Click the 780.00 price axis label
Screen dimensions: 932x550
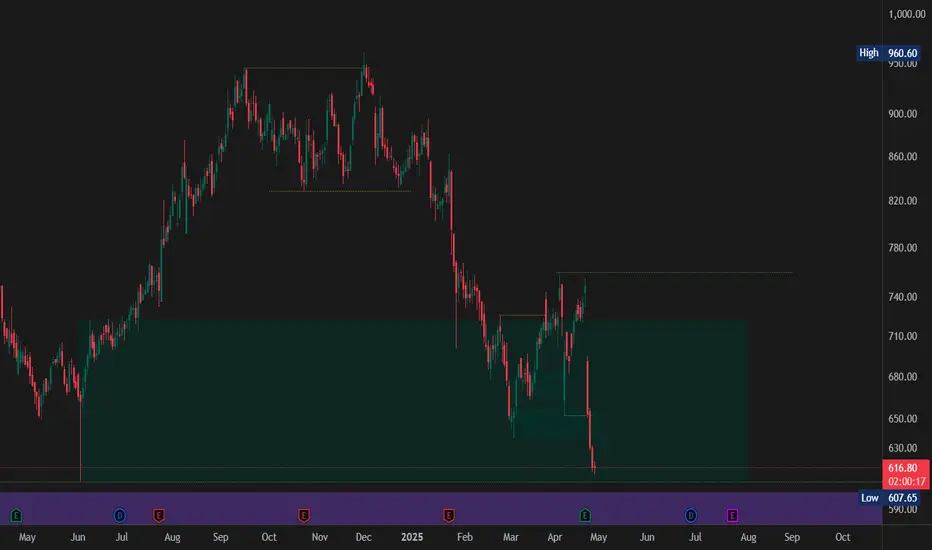pos(902,247)
